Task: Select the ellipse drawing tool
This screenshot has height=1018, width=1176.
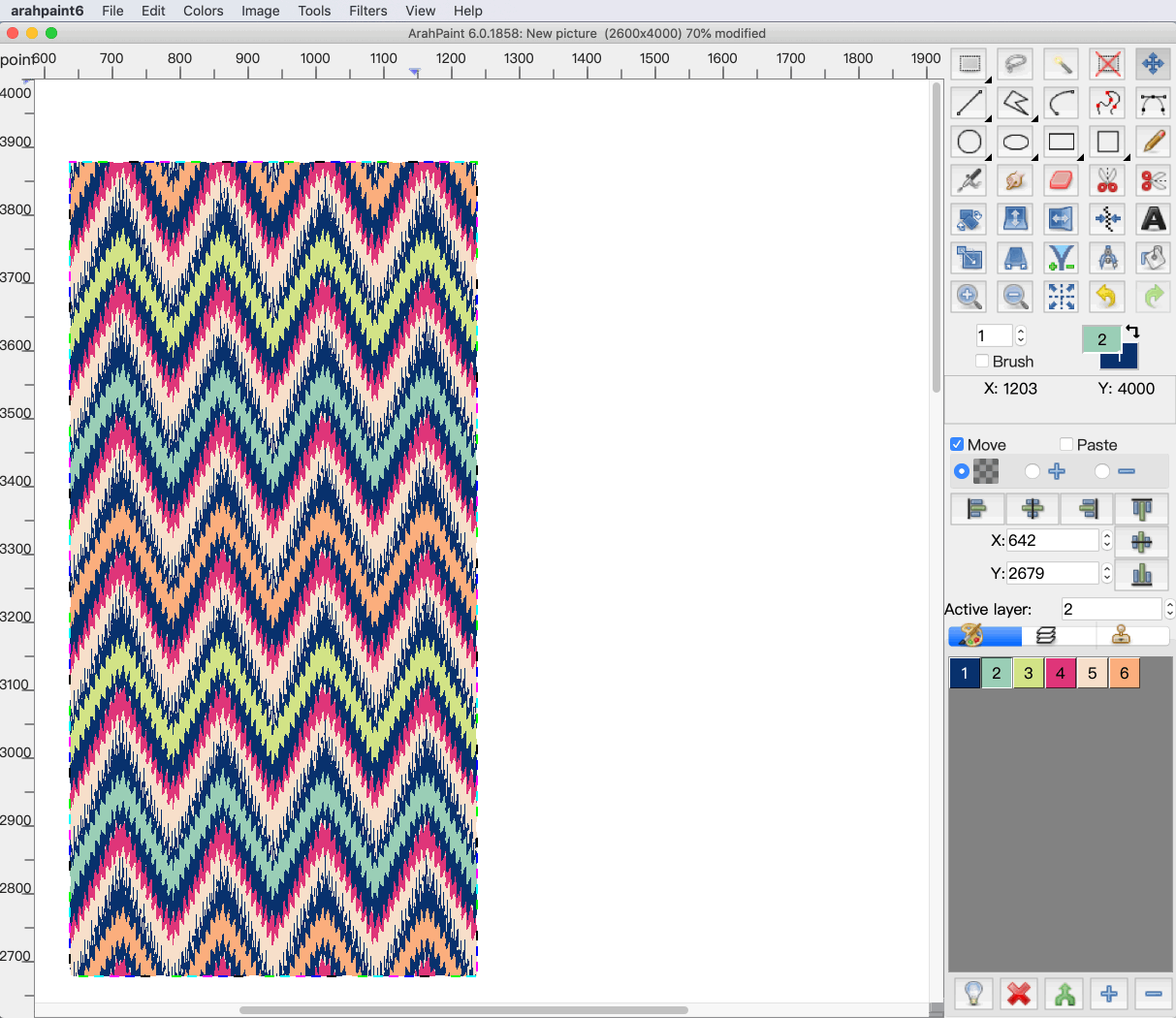Action: [1015, 142]
